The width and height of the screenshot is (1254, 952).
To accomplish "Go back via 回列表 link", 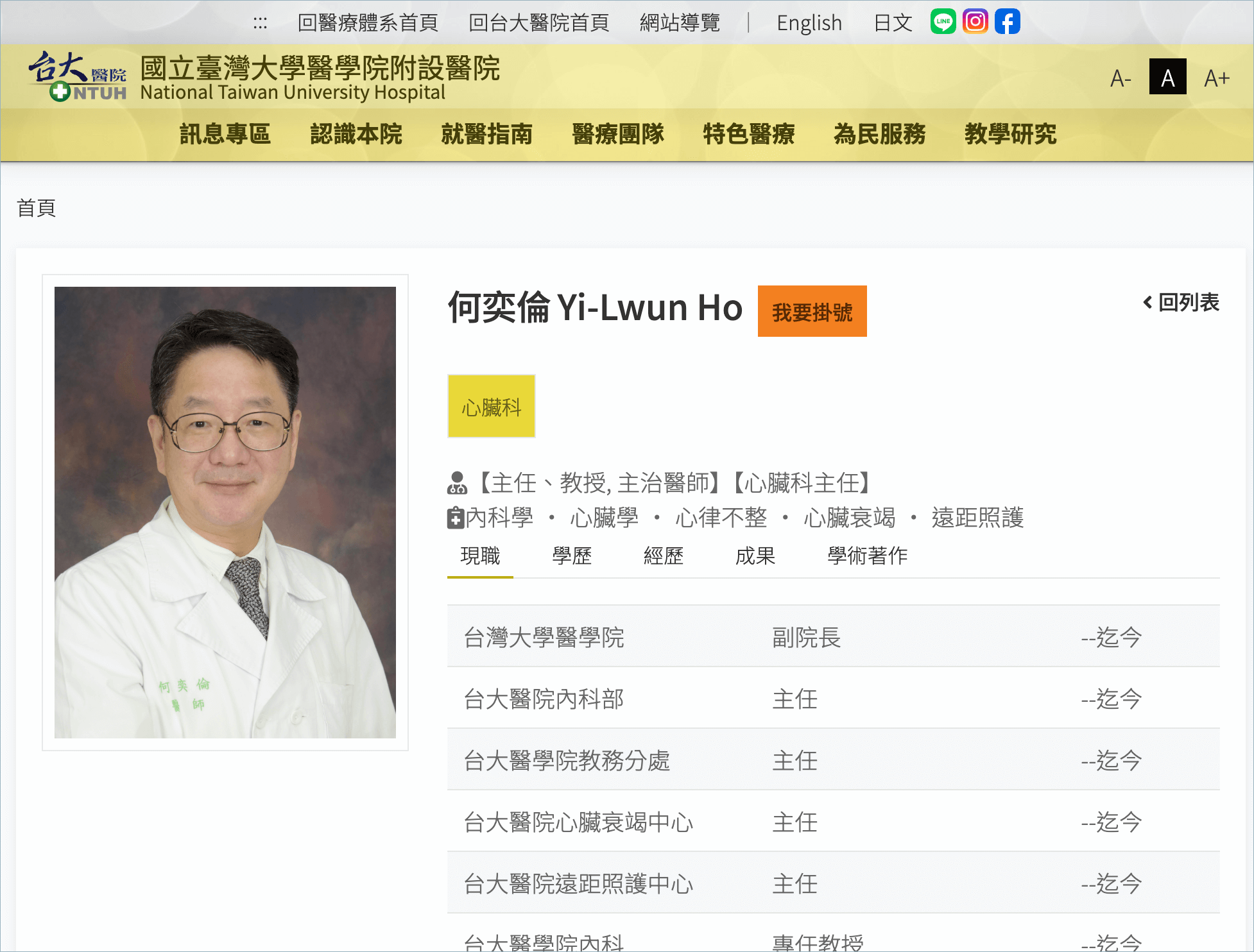I will 1181,302.
